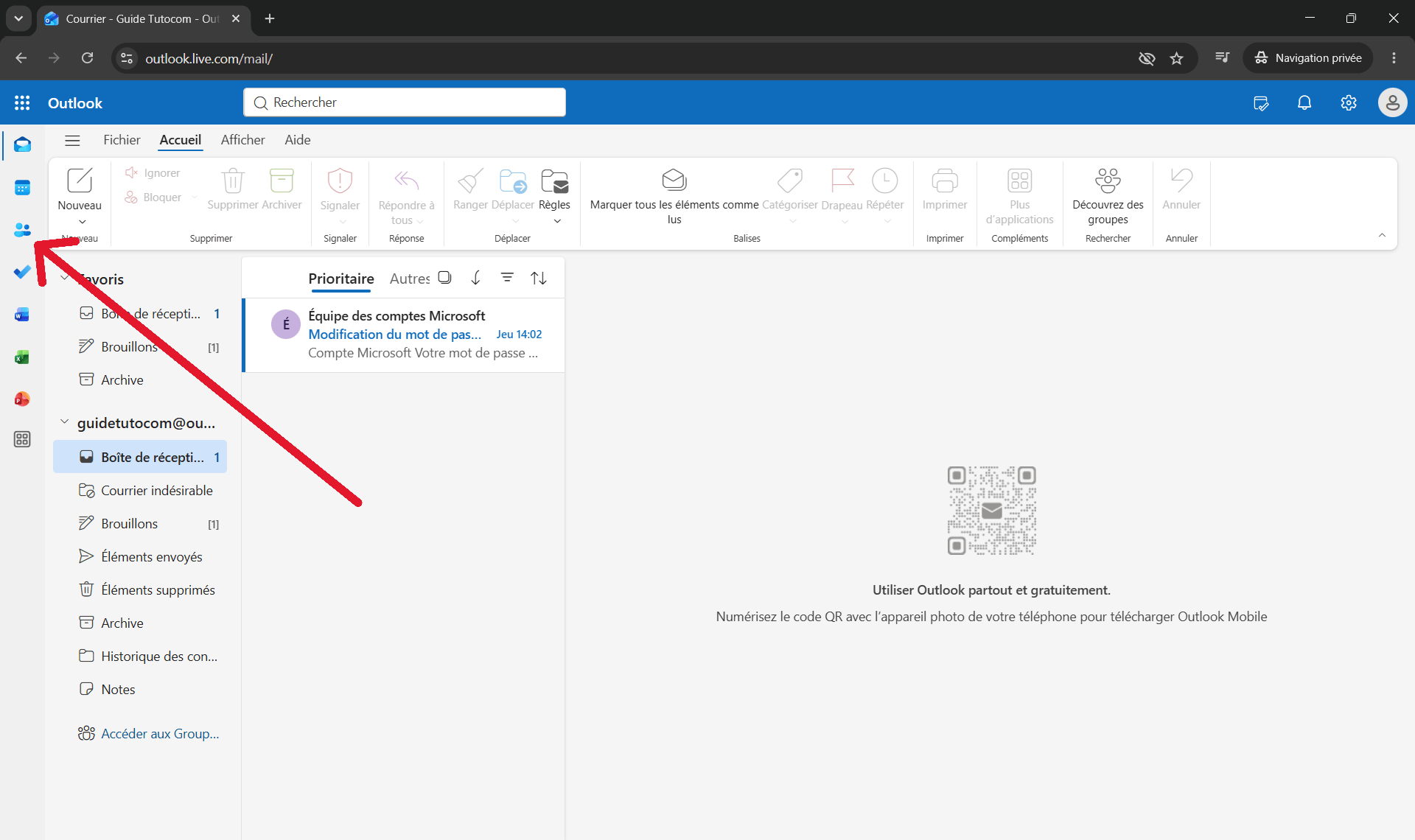
Task: Open the Settings gear in Outlook header
Action: (x=1348, y=102)
